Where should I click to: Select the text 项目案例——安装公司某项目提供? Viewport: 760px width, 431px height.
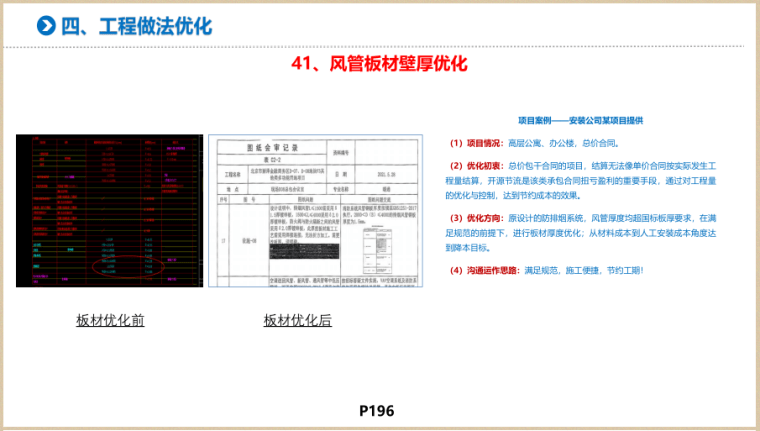[580, 120]
